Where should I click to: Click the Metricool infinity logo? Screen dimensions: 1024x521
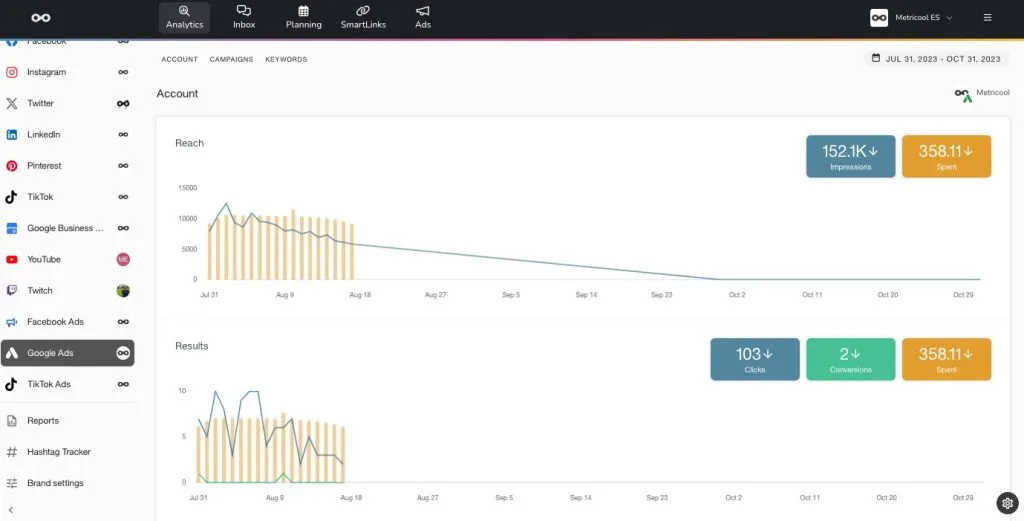coord(40,18)
